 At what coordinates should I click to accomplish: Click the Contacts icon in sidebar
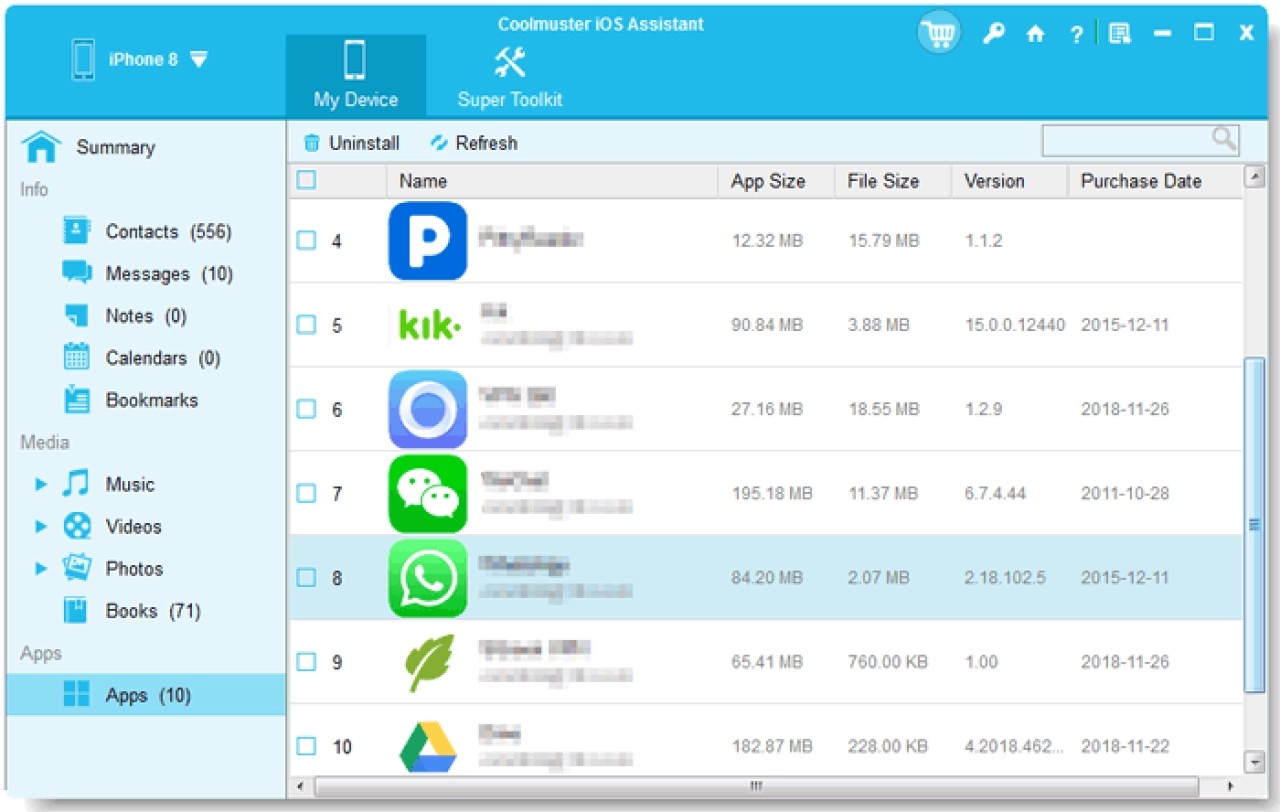pyautogui.click(x=77, y=231)
